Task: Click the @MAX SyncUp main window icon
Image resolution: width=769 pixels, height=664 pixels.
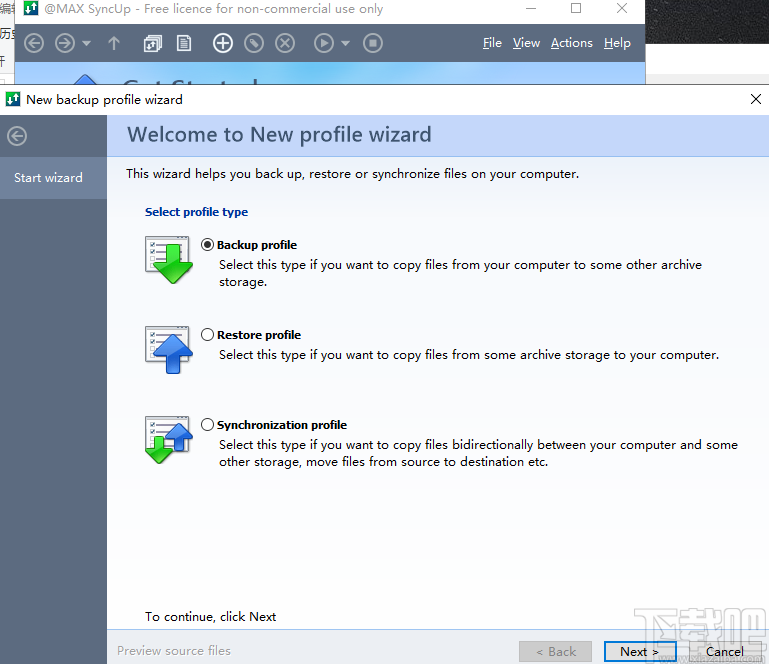Action: tap(31, 8)
